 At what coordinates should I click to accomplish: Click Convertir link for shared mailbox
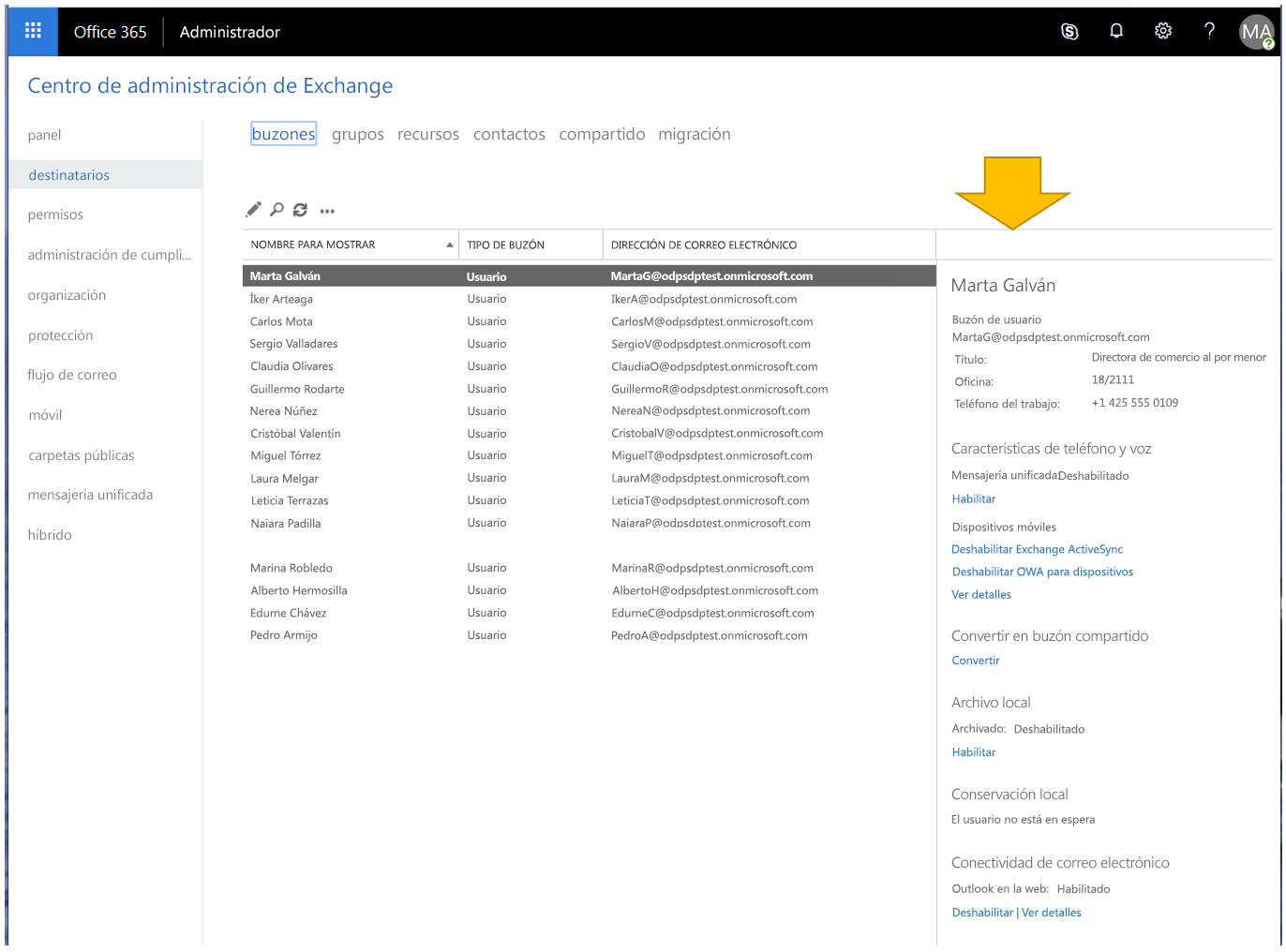[x=976, y=661]
